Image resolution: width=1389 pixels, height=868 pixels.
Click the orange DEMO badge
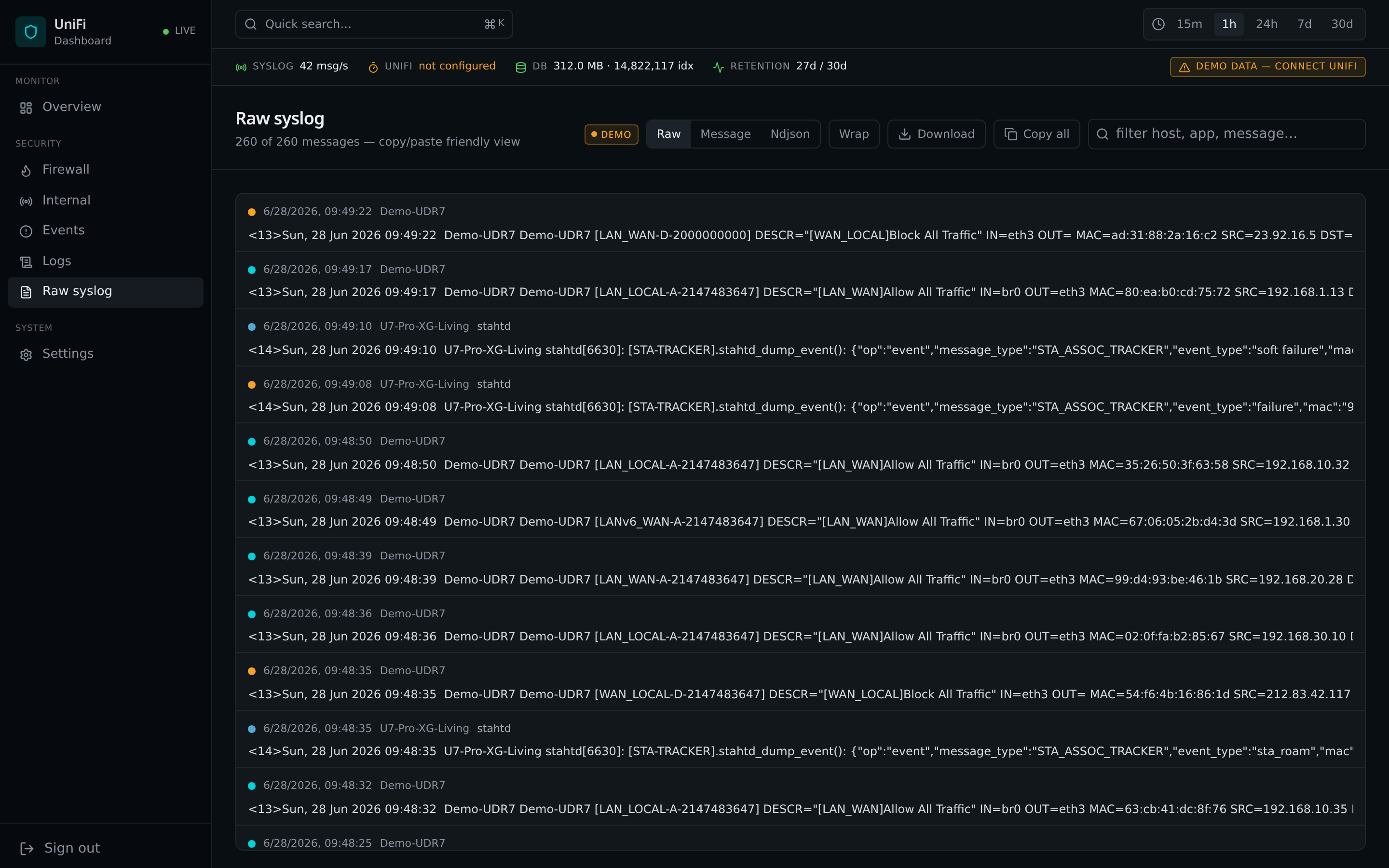pos(611,135)
